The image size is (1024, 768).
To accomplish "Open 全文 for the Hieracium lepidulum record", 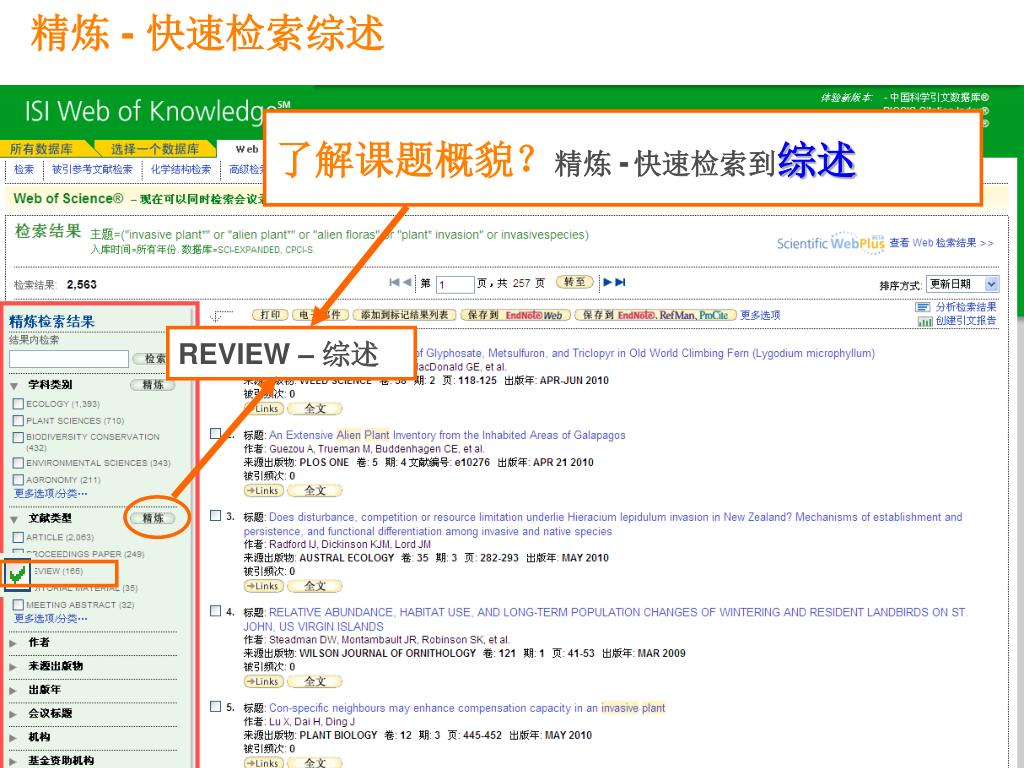I will (x=315, y=586).
